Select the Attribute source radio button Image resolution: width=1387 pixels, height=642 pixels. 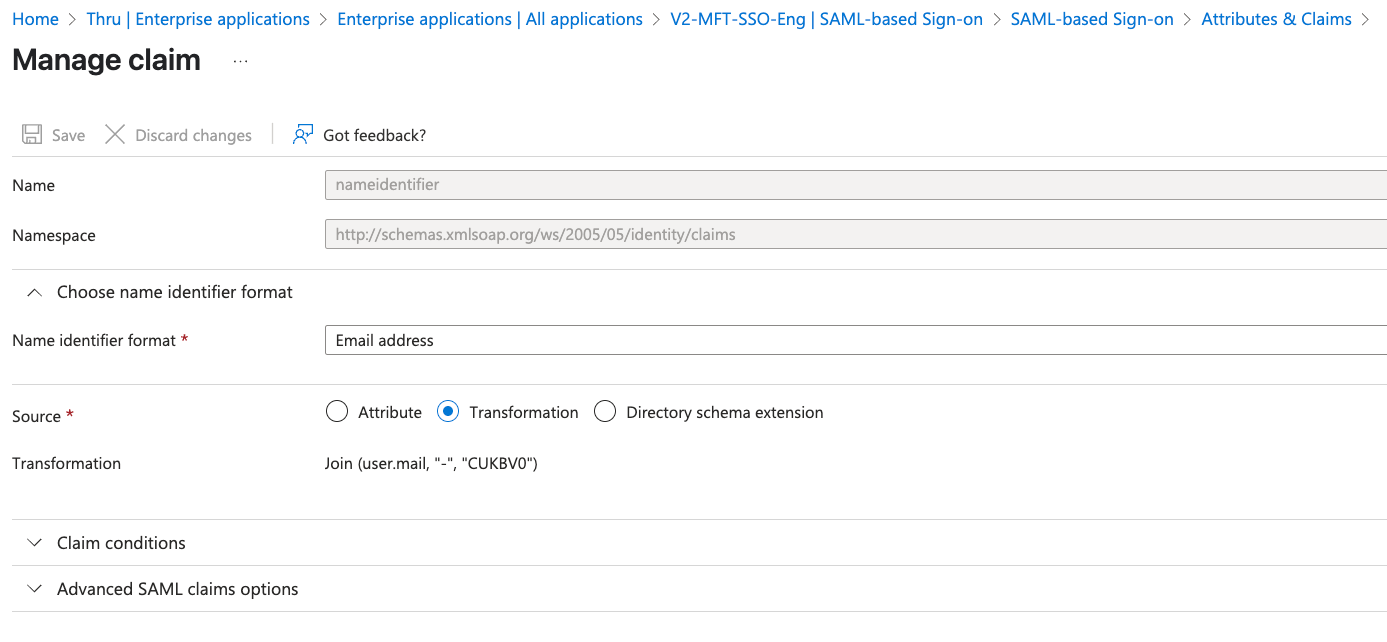(338, 412)
